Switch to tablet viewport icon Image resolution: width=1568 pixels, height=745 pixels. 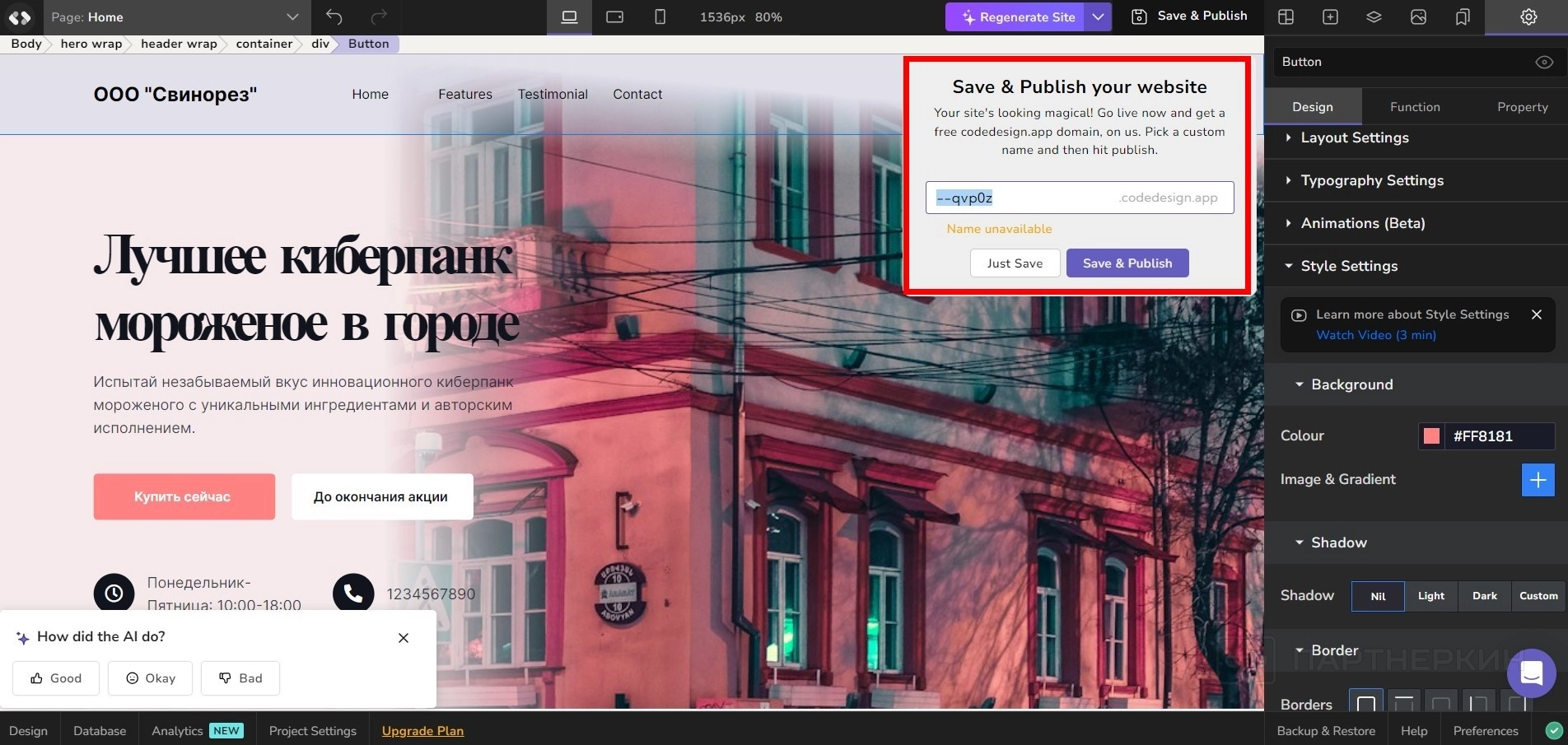click(x=614, y=16)
